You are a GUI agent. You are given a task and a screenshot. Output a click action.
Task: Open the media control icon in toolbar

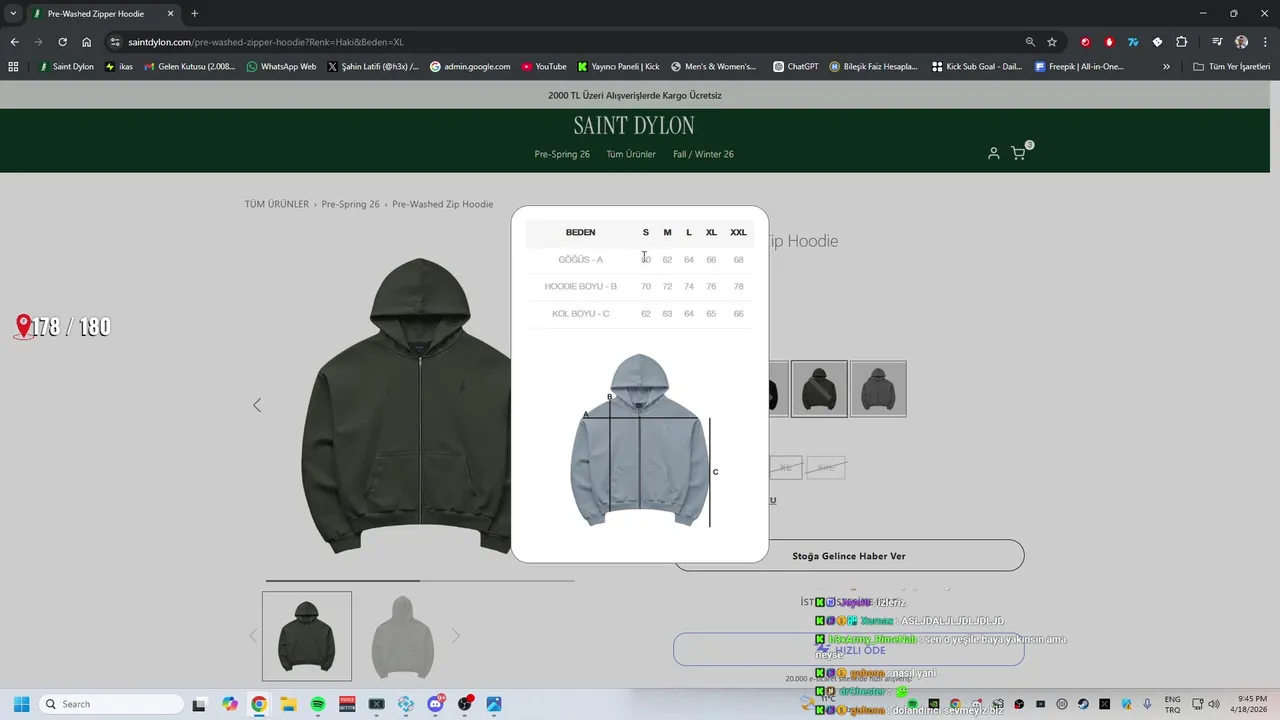(1217, 42)
